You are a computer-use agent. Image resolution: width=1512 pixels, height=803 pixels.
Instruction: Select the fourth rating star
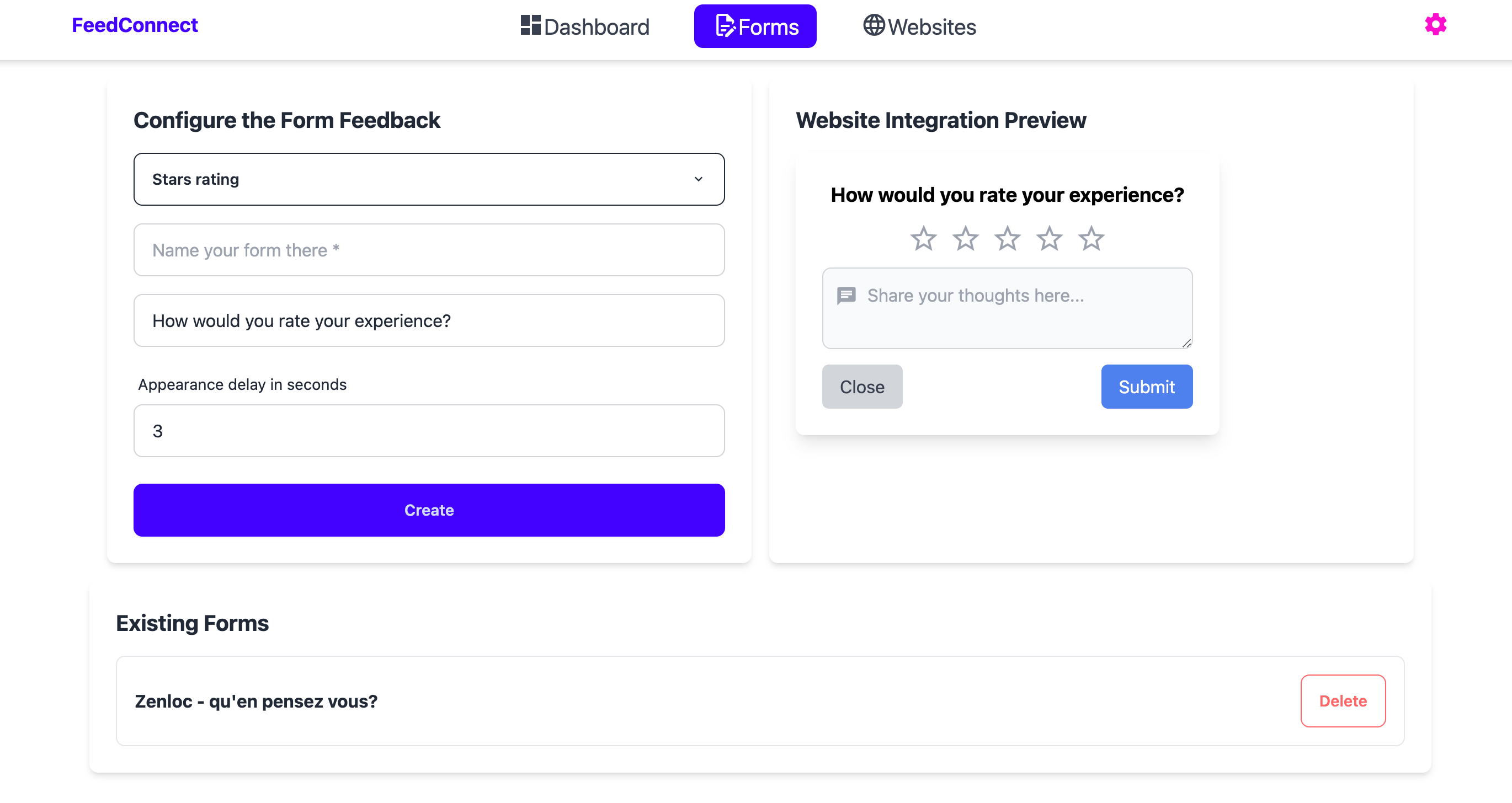(x=1049, y=238)
